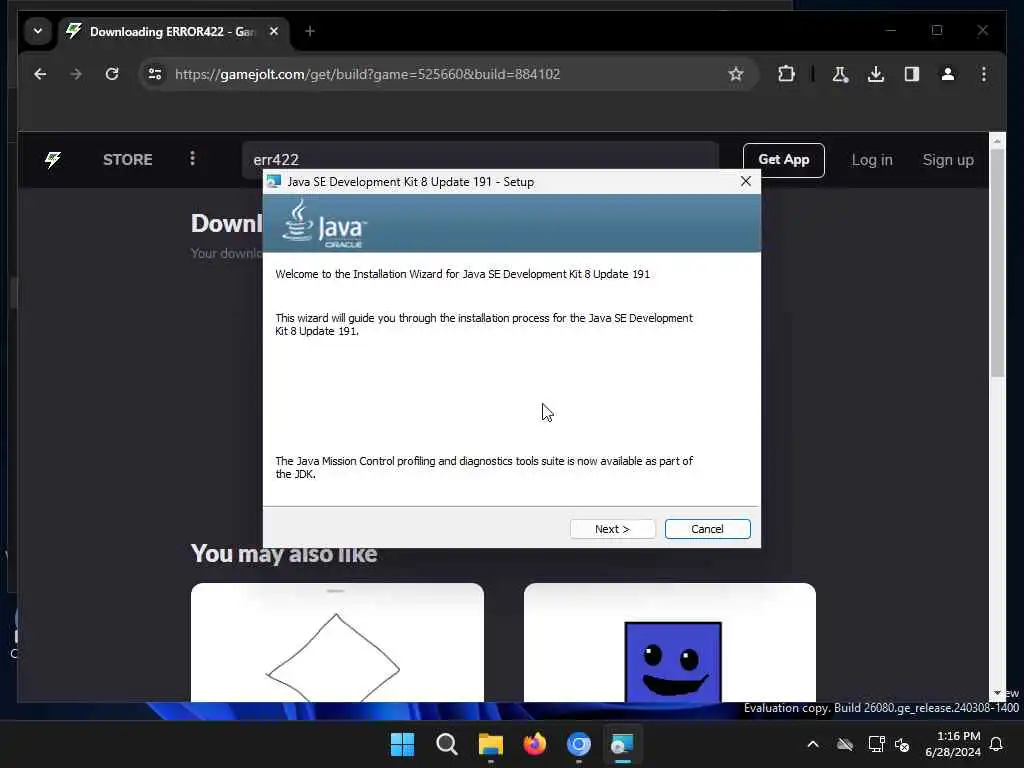Open the blue smiley square game thumbnail
The width and height of the screenshot is (1024, 768).
[x=669, y=643]
